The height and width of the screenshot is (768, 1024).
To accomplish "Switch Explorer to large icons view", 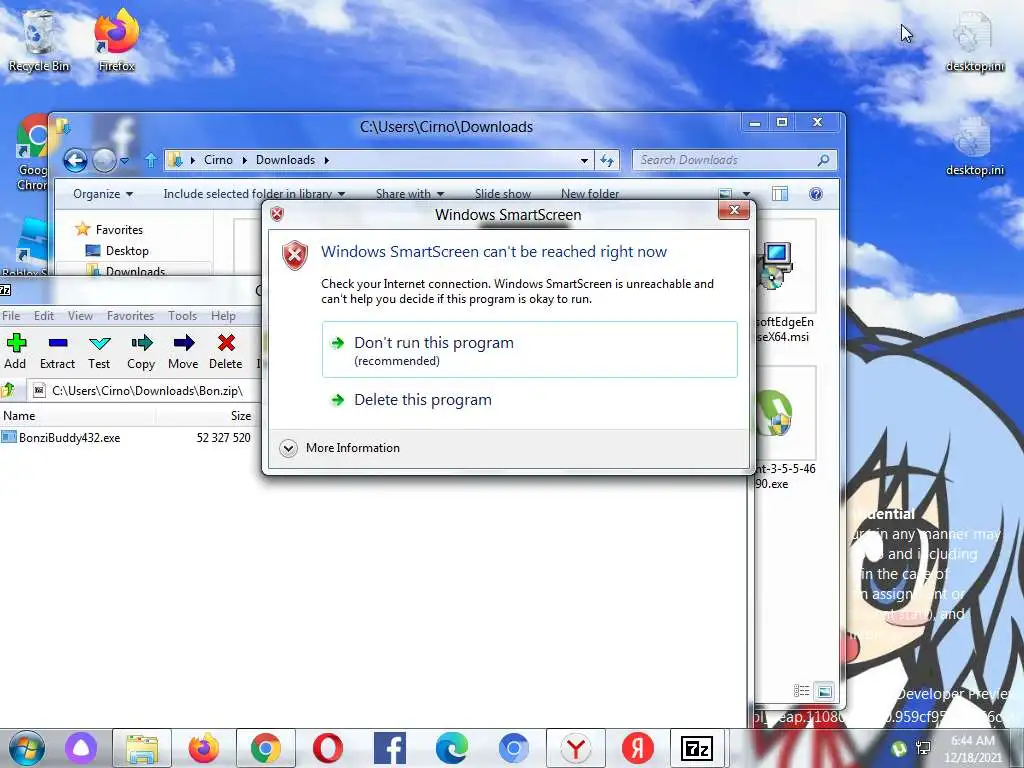I will tap(825, 690).
